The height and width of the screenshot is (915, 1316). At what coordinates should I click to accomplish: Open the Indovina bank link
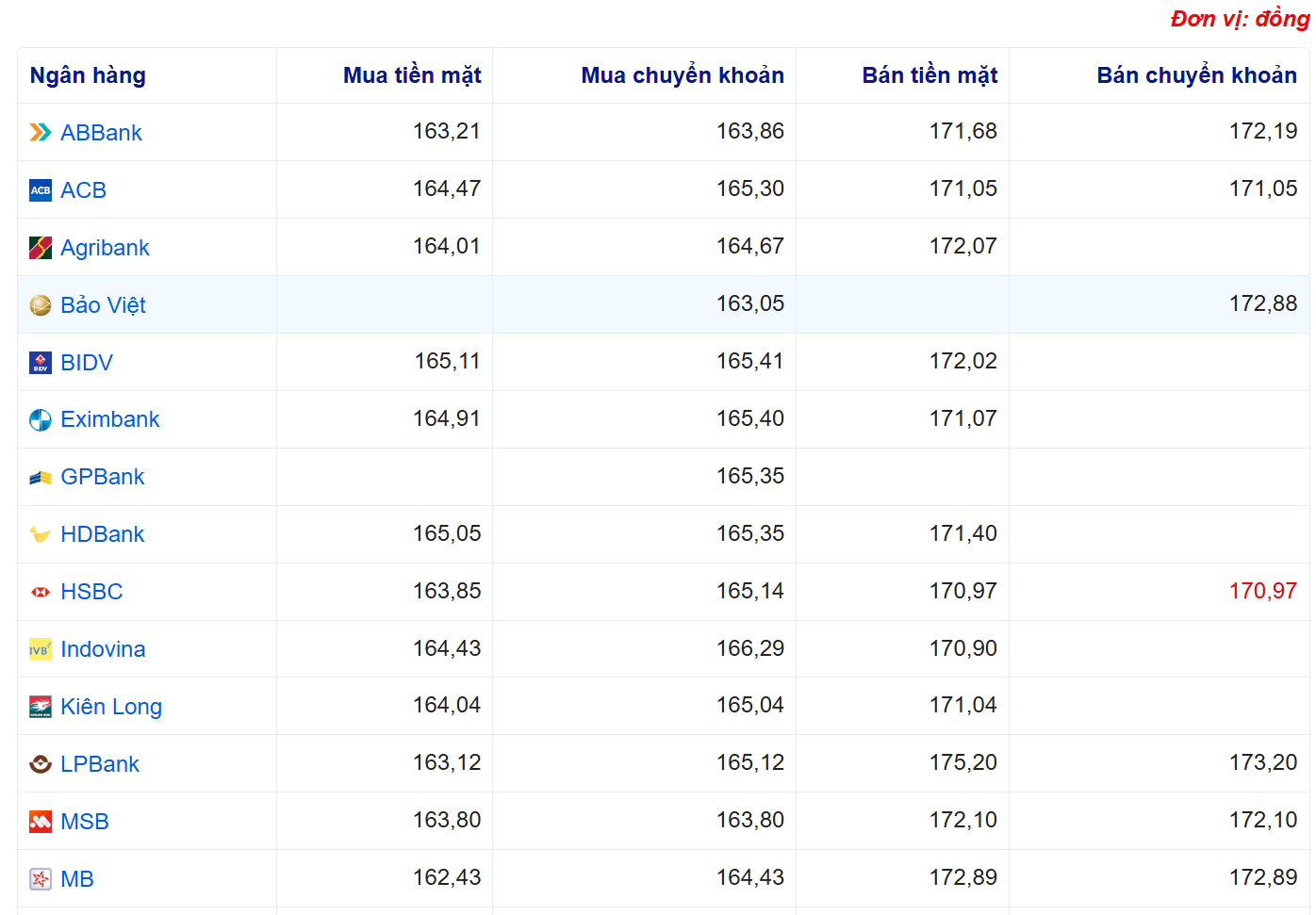103,649
